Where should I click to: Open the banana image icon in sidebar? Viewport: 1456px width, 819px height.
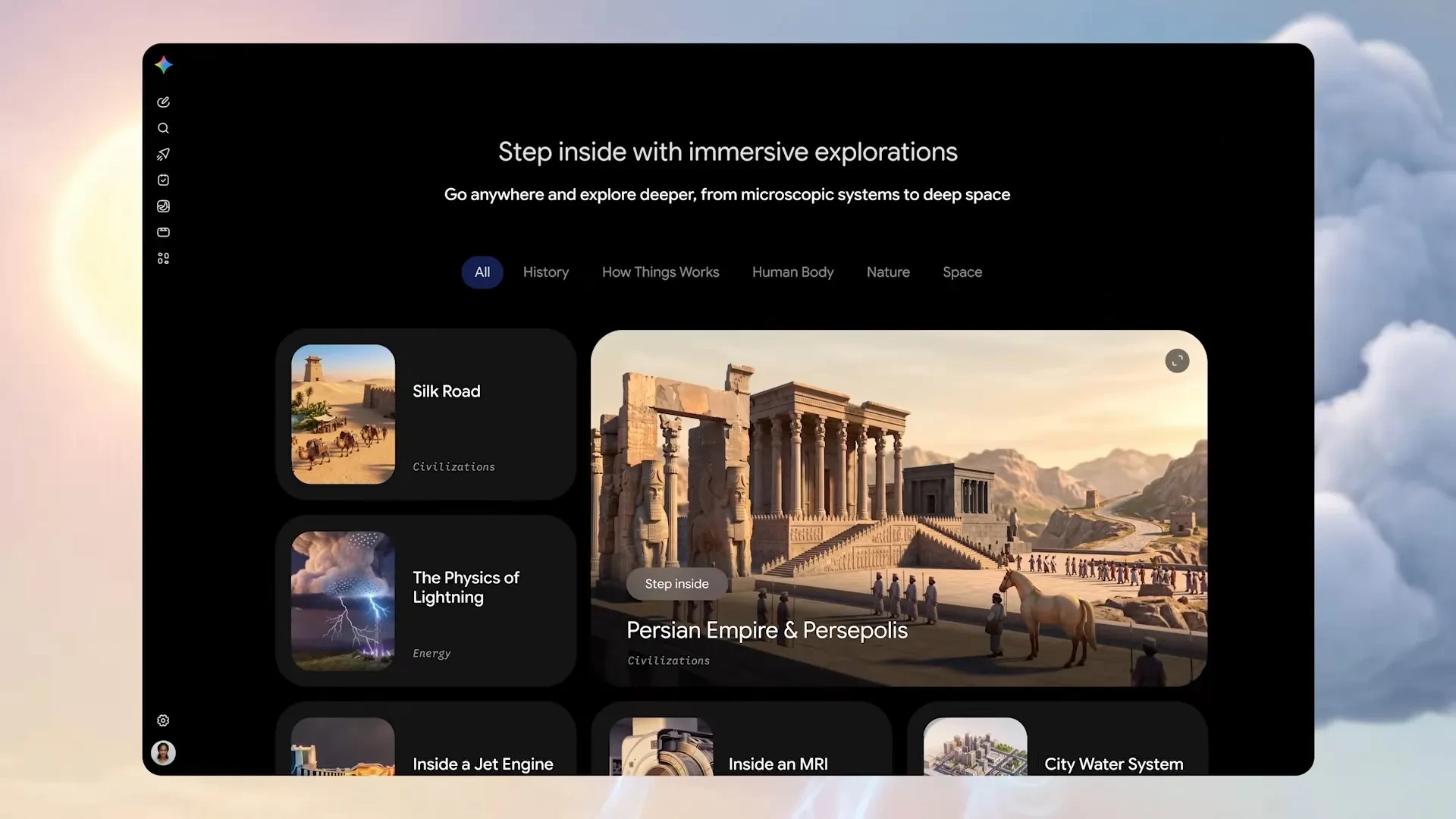click(163, 206)
